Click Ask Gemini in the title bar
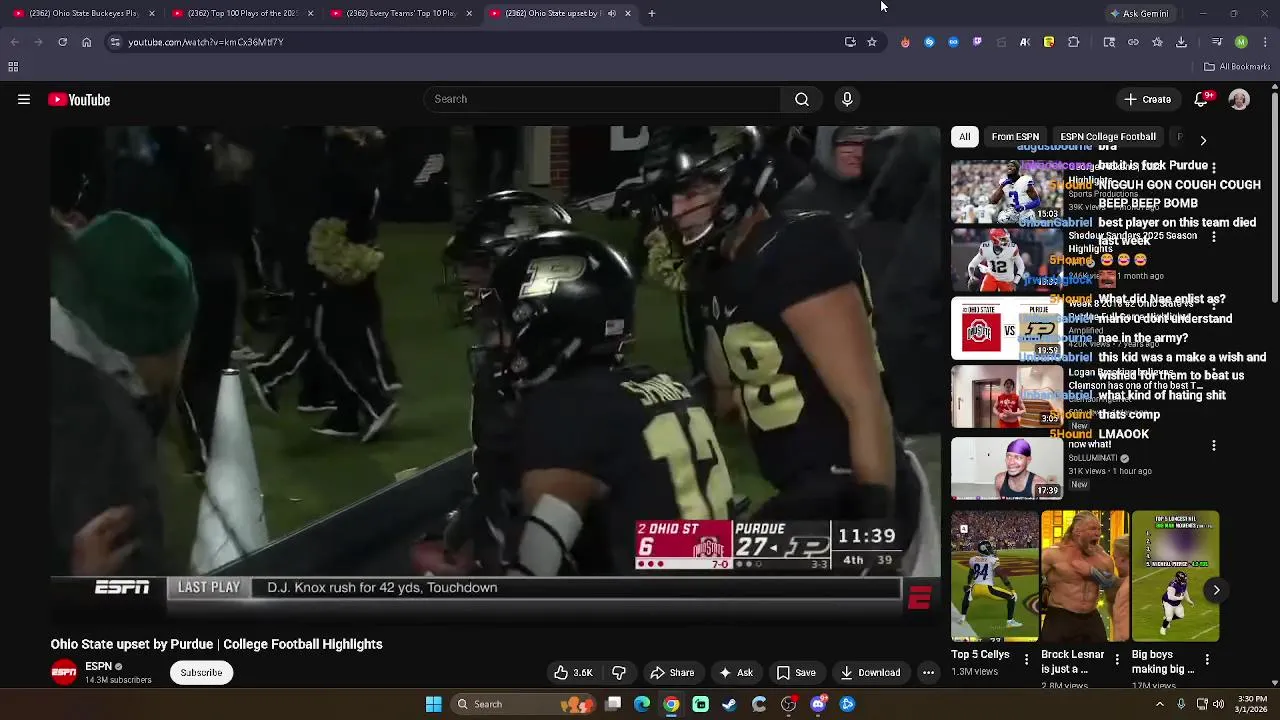This screenshot has width=1280, height=720. click(x=1138, y=14)
